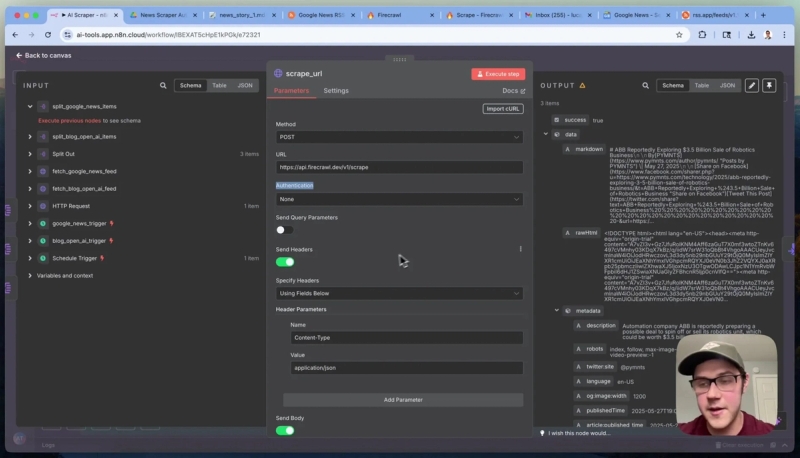Image resolution: width=800 pixels, height=458 pixels.
Task: Select Schema view in OUTPUT panel
Action: (x=673, y=86)
